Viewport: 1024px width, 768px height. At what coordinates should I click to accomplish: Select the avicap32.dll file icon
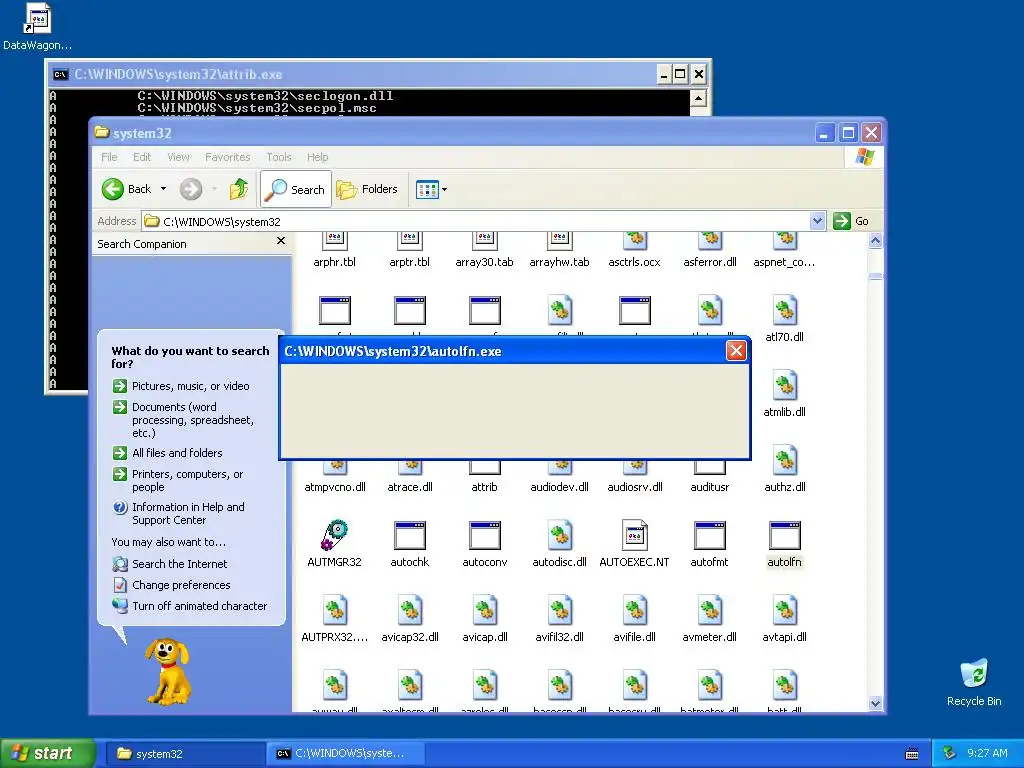409,611
